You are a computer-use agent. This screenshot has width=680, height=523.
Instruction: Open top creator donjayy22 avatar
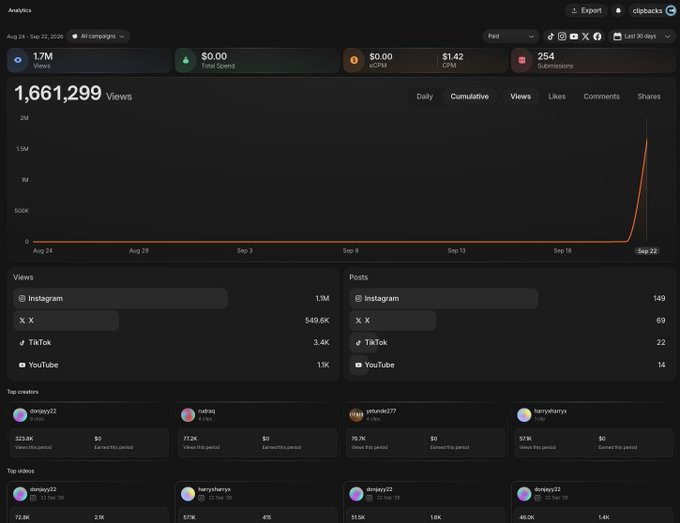pyautogui.click(x=20, y=415)
